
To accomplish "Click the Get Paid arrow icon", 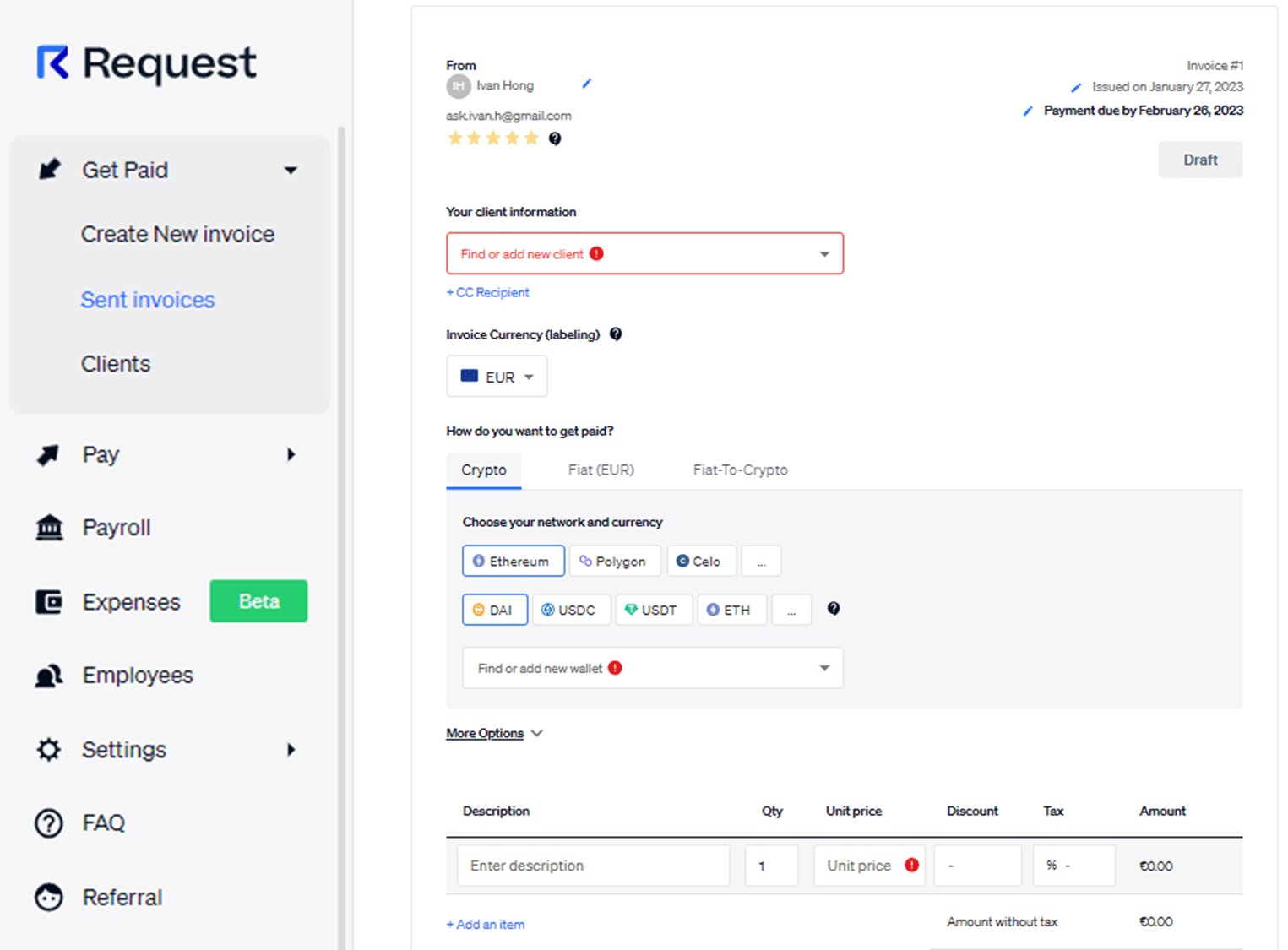I will pos(50,169).
